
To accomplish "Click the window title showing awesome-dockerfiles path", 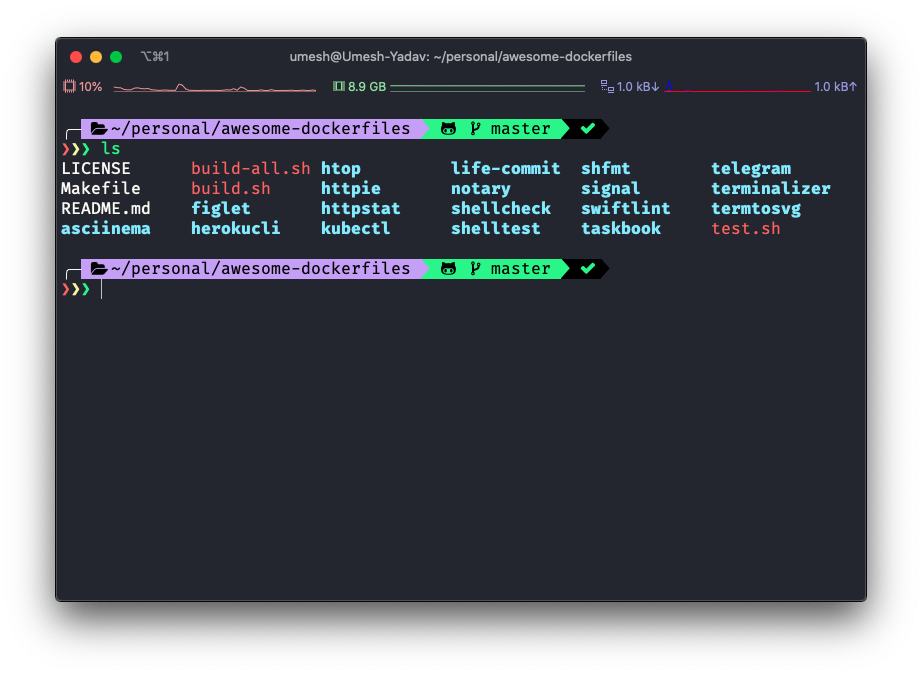I will pyautogui.click(x=460, y=57).
